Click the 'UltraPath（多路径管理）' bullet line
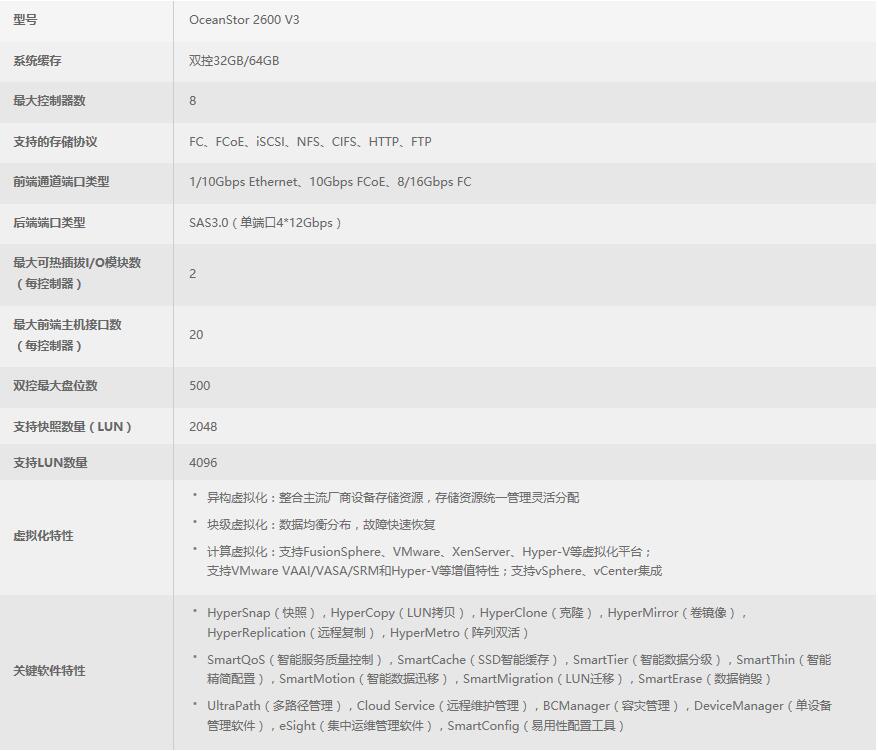This screenshot has width=878, height=751. [519, 706]
